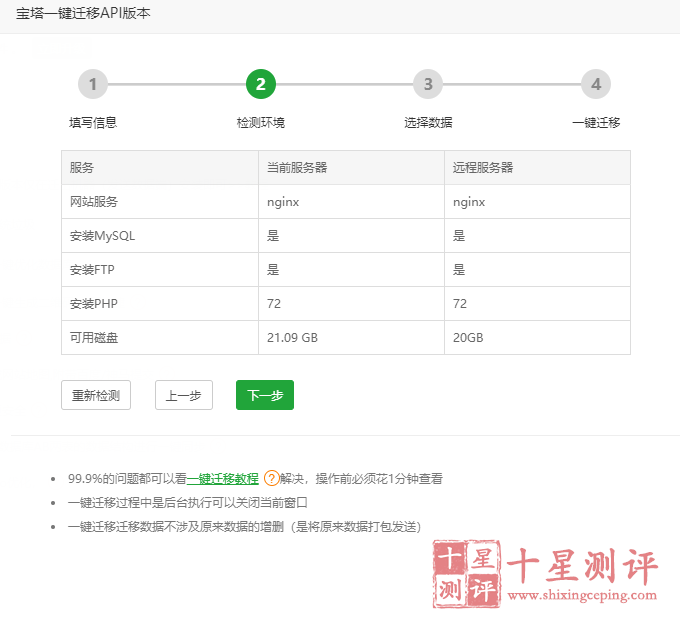
Task: Click the orange question mark help icon
Action: tap(271, 479)
